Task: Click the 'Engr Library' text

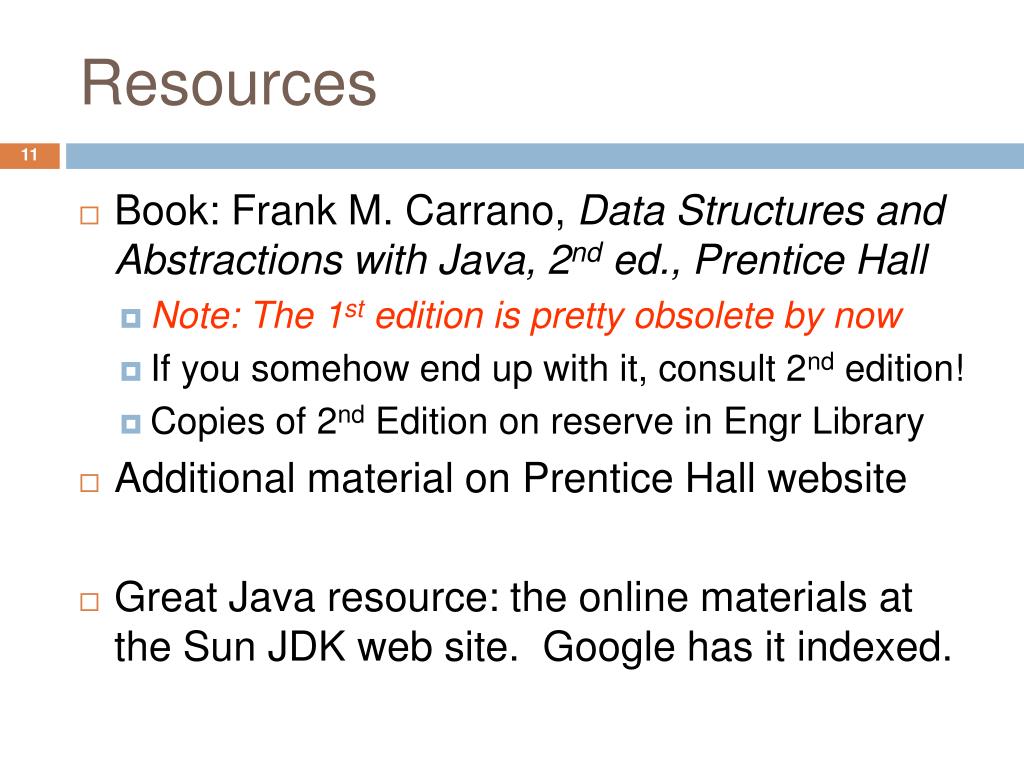Action: [x=824, y=423]
